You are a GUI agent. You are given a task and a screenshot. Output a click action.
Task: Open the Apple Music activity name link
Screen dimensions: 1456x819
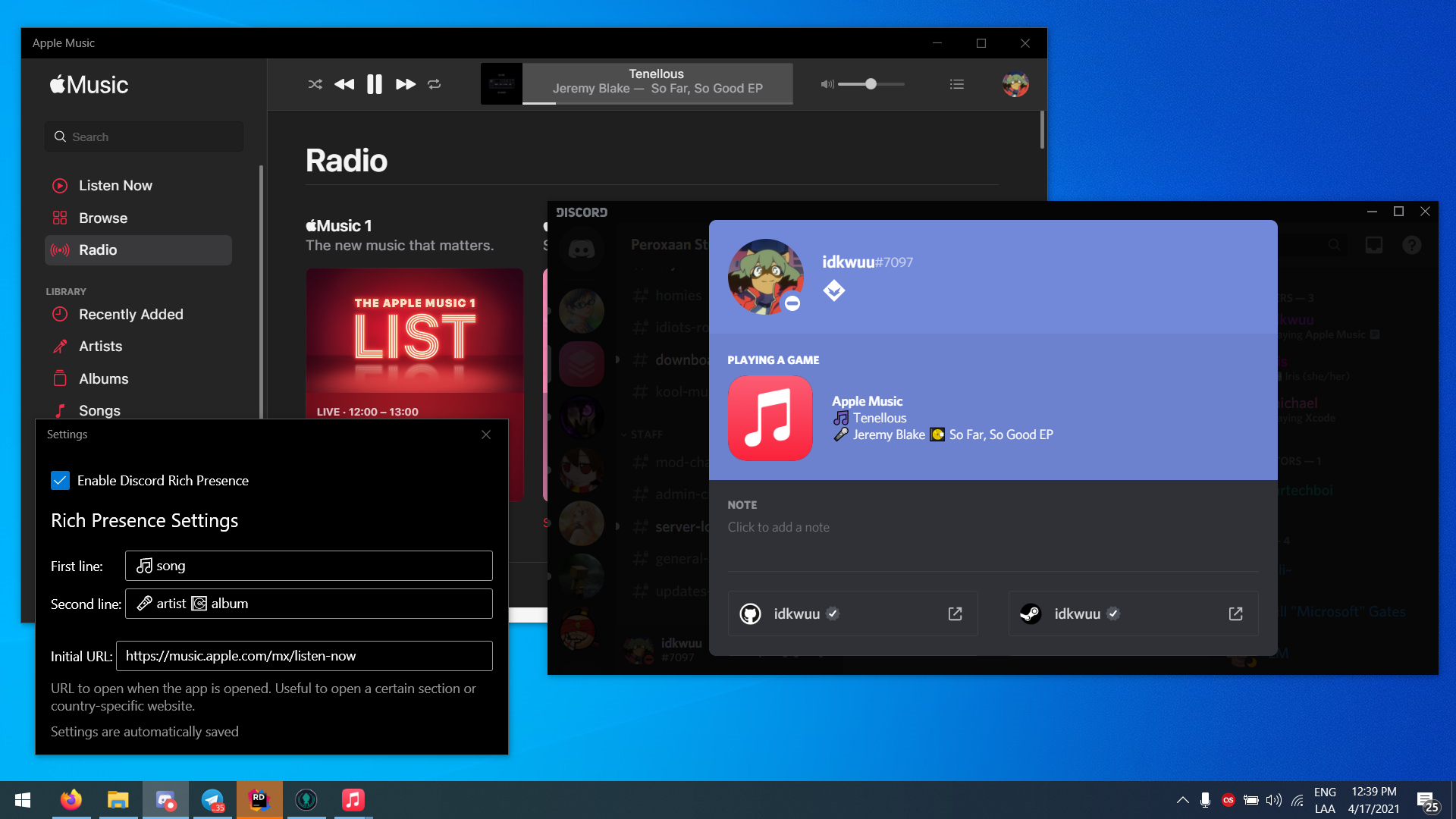pos(867,401)
